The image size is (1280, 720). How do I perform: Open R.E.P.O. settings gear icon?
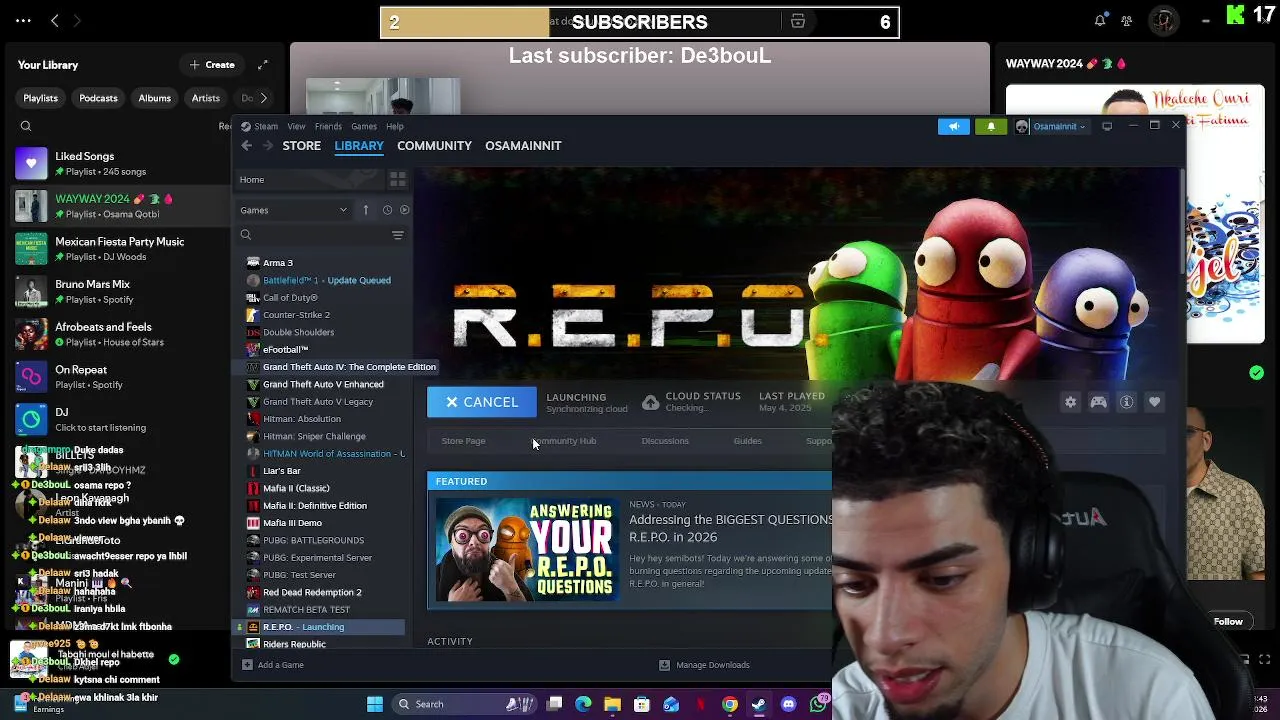(1071, 402)
